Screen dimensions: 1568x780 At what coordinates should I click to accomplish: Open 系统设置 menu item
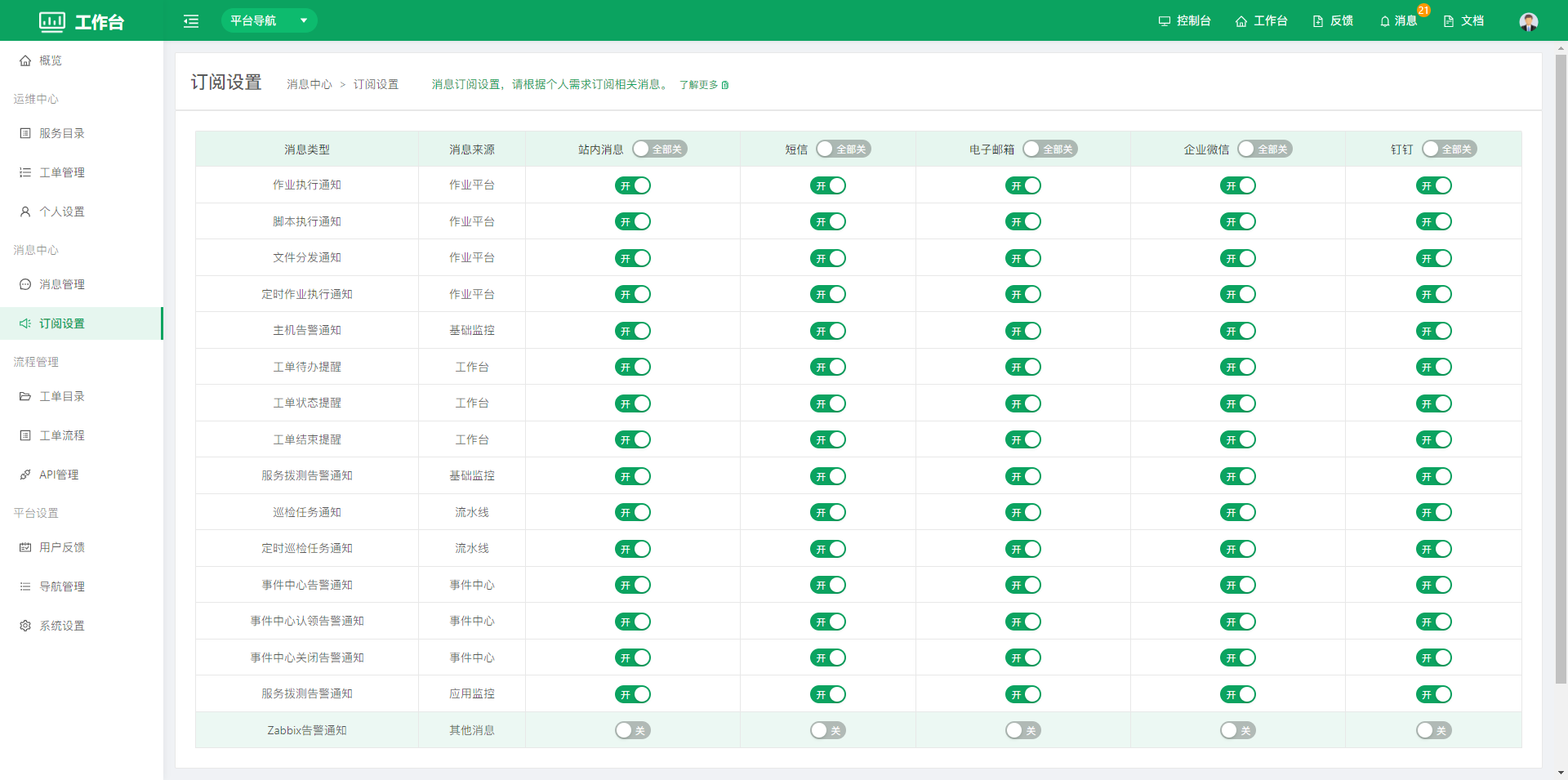click(x=82, y=626)
